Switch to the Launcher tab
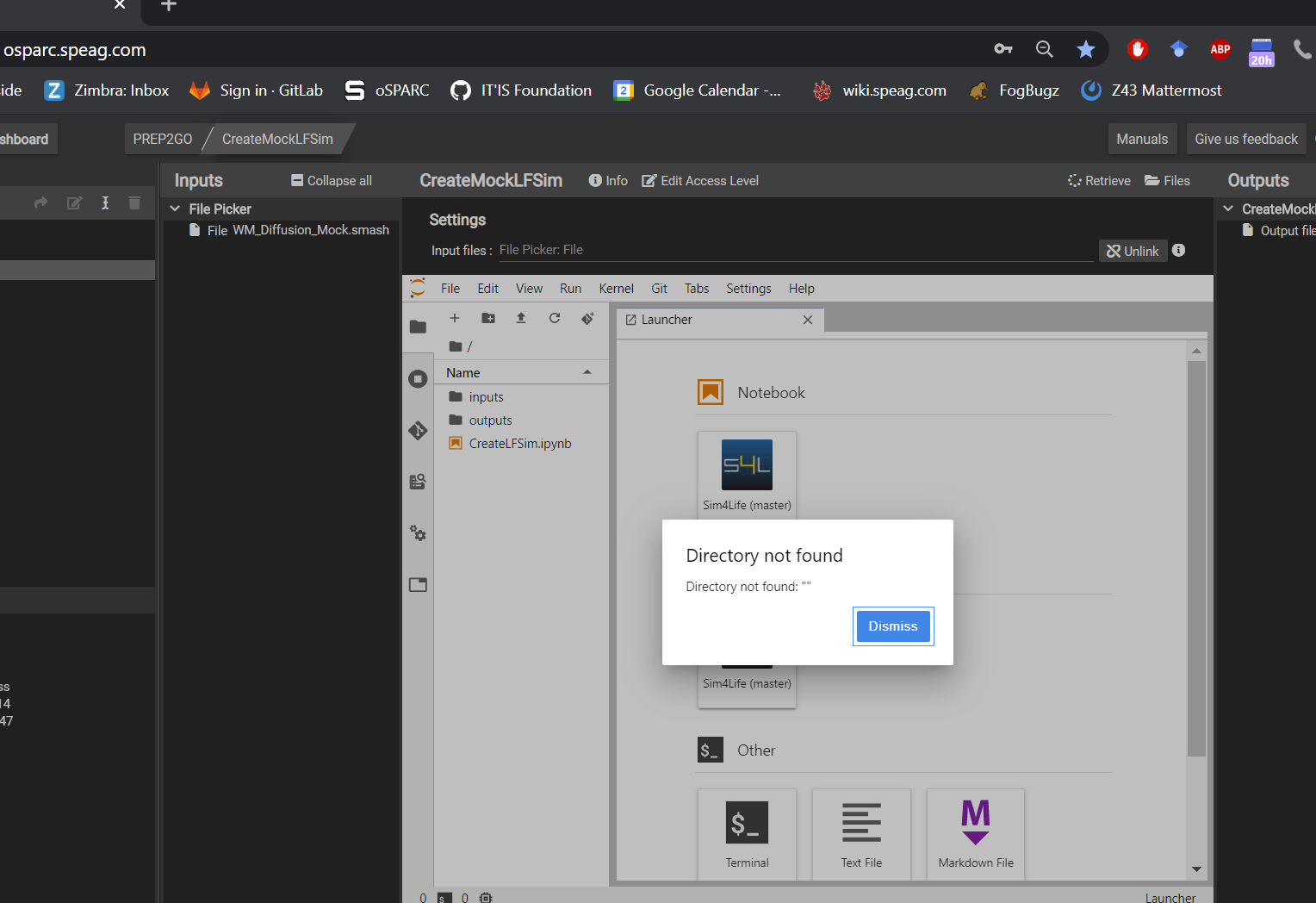 [x=667, y=320]
